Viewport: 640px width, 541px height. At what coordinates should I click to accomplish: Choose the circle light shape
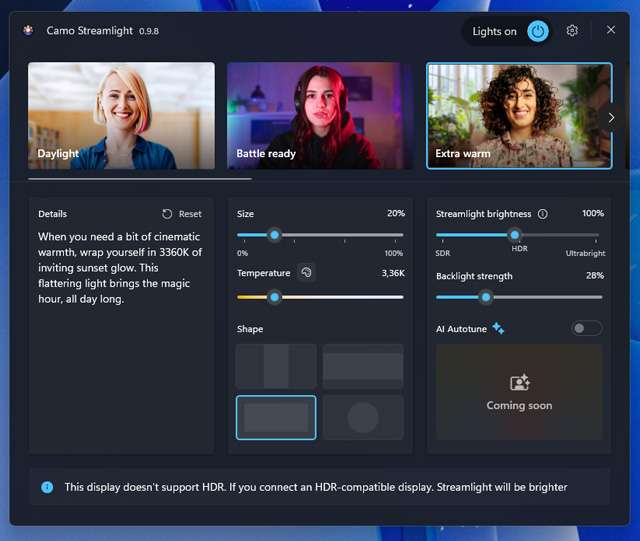[x=363, y=417]
